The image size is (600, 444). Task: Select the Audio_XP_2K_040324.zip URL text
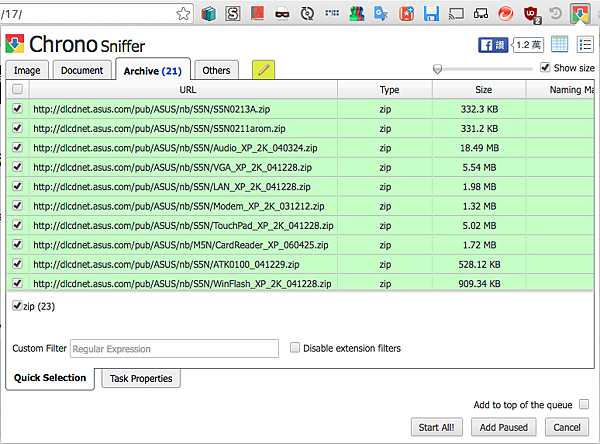click(x=175, y=148)
